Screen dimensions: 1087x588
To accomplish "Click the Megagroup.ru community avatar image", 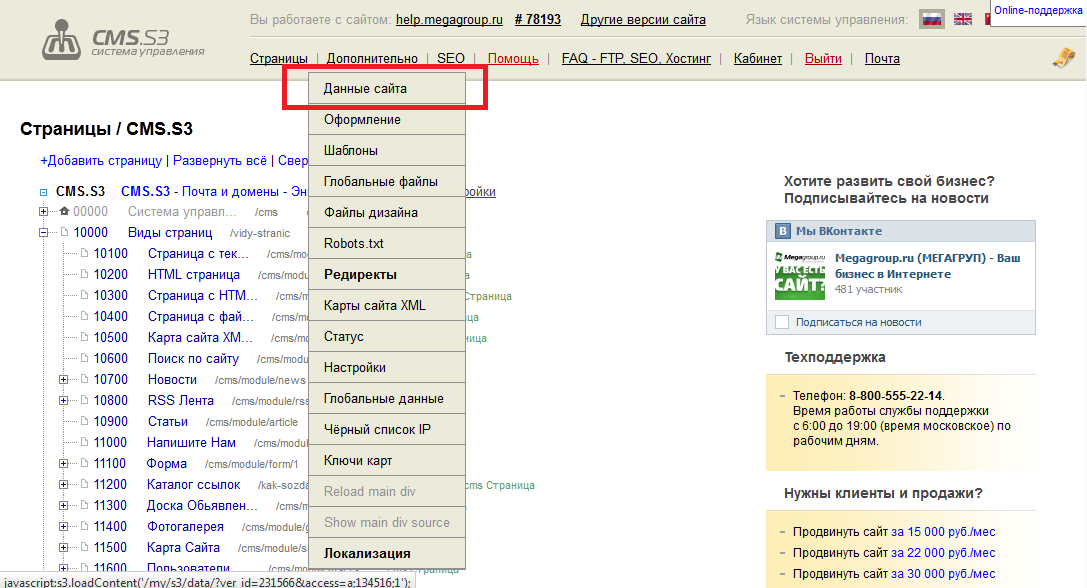I will pyautogui.click(x=799, y=273).
